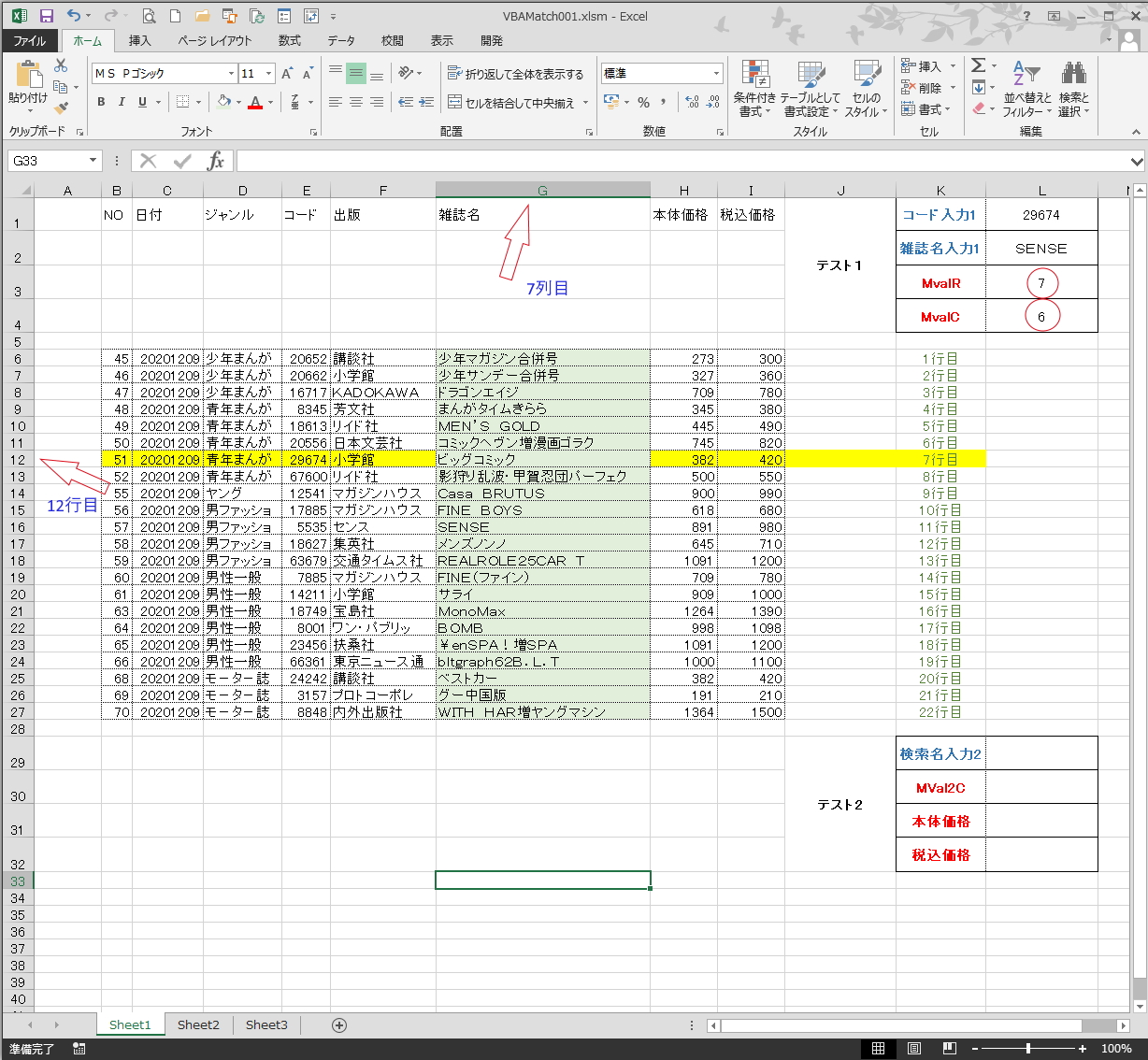
Task: Zoom out with the minus button
Action: pyautogui.click(x=975, y=1049)
